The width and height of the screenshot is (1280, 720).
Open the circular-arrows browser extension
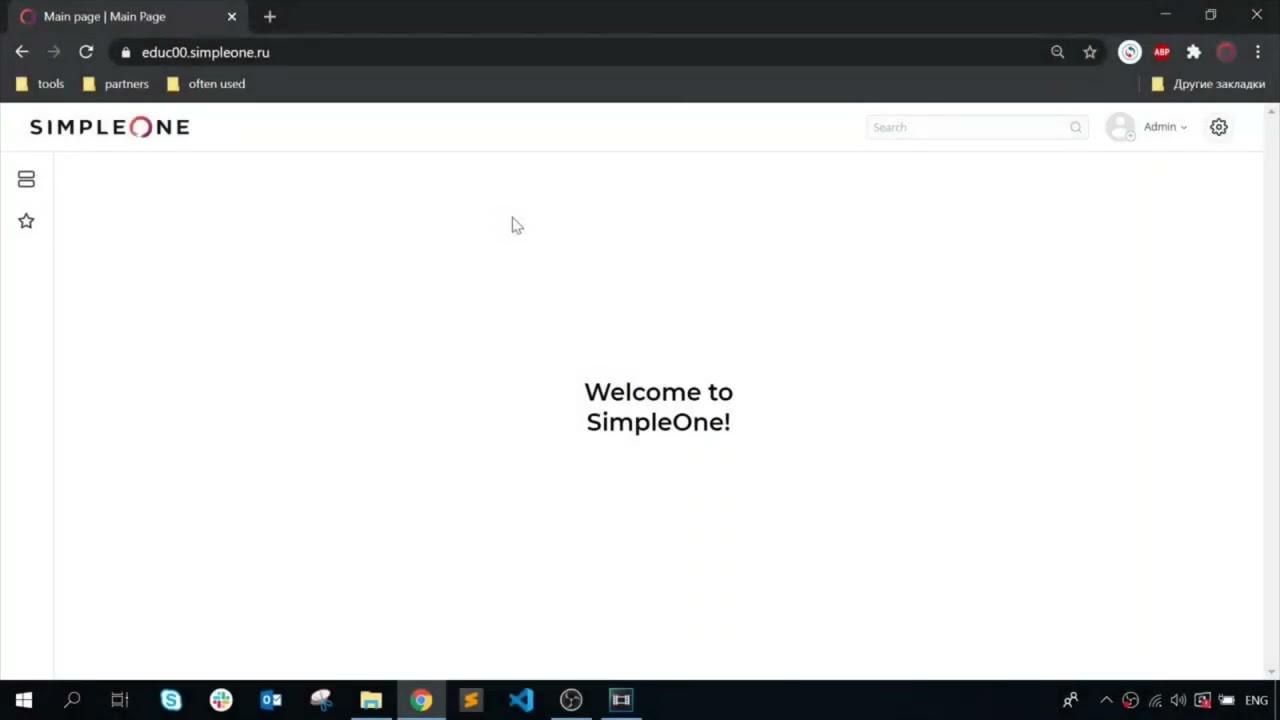pyautogui.click(x=1130, y=52)
